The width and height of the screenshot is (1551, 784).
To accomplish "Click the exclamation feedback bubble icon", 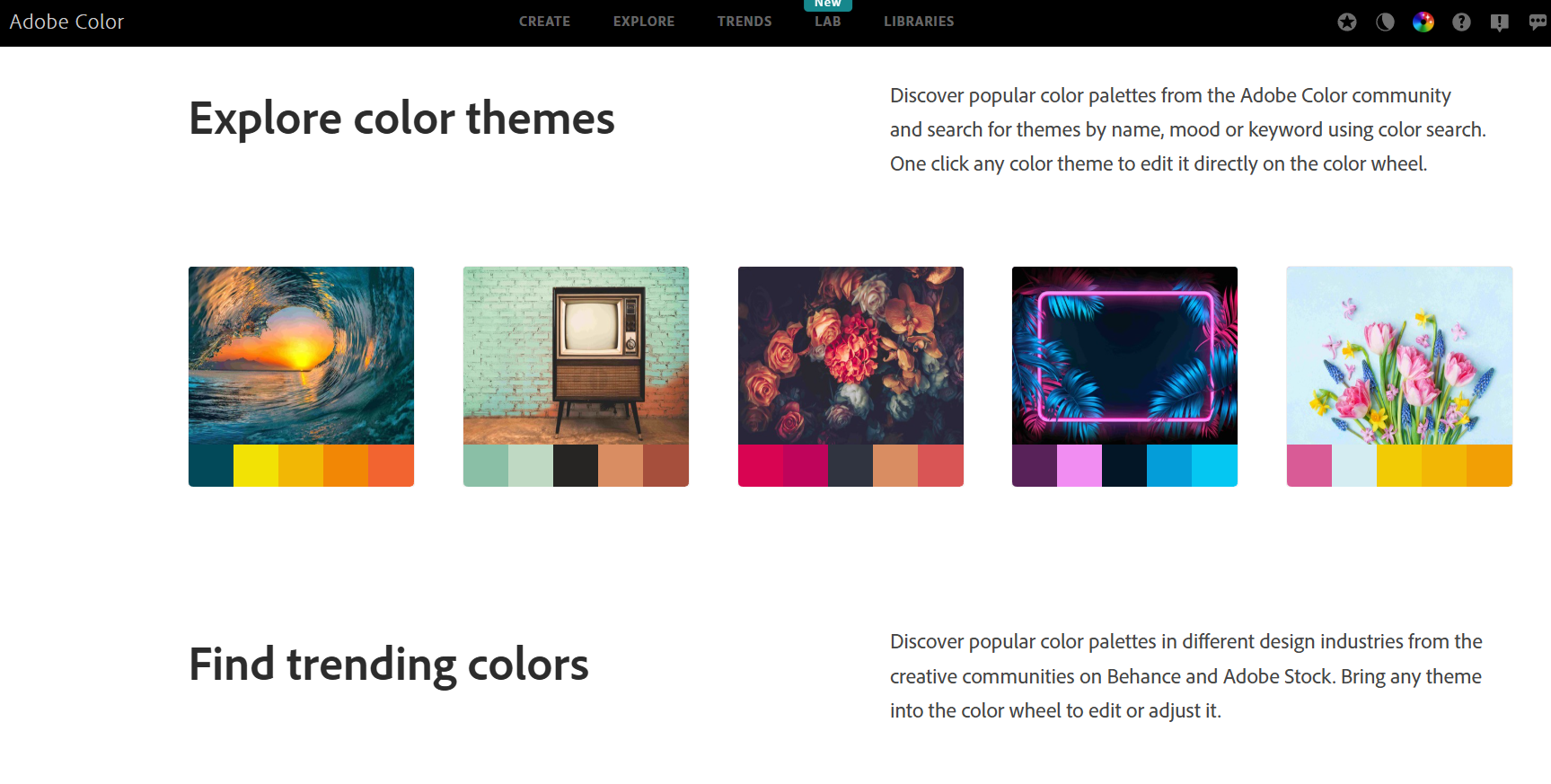I will tap(1500, 22).
